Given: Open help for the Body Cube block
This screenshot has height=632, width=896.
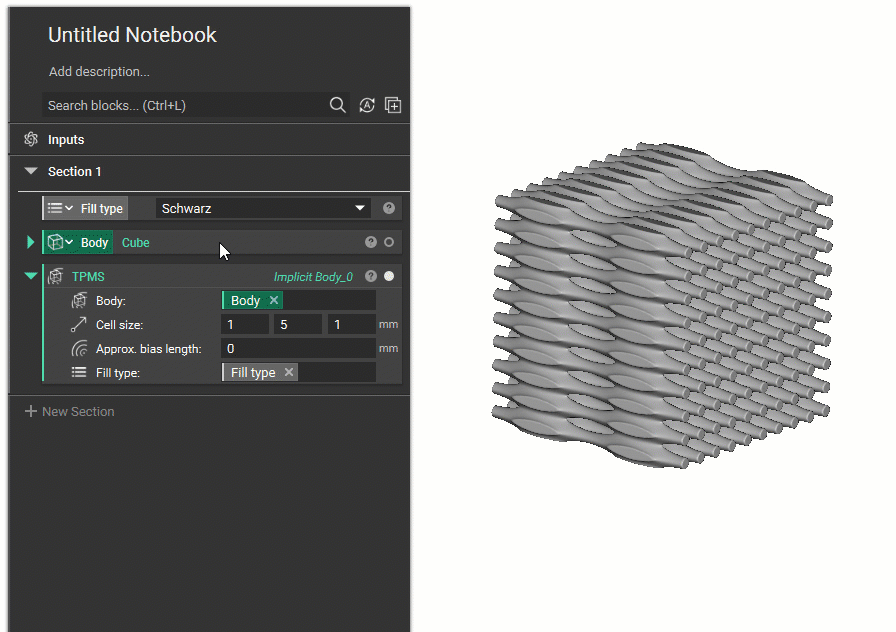Looking at the screenshot, I should [371, 242].
